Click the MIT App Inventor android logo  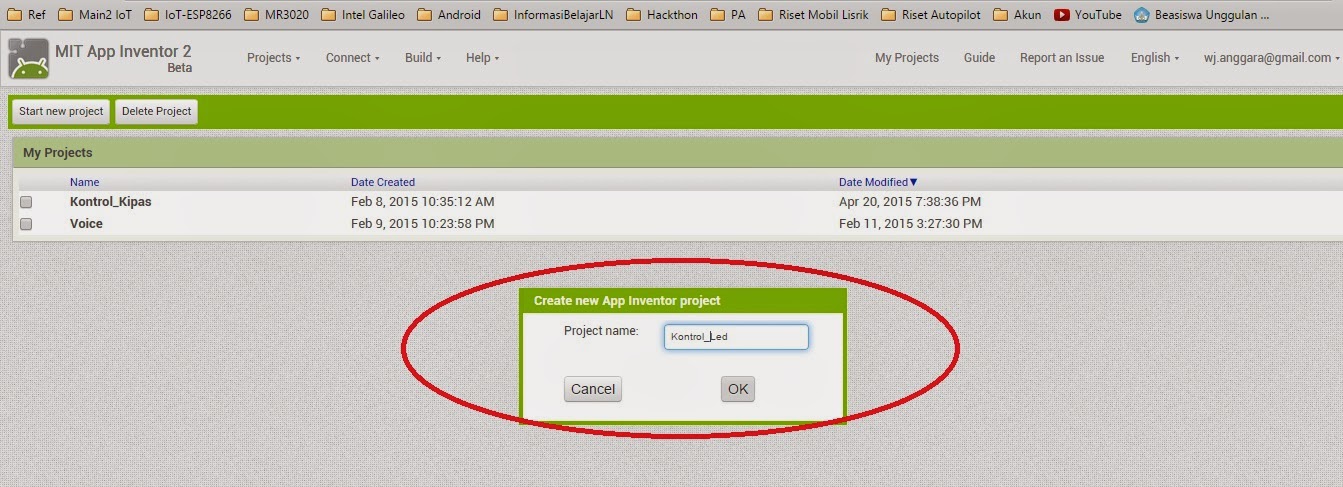click(29, 59)
